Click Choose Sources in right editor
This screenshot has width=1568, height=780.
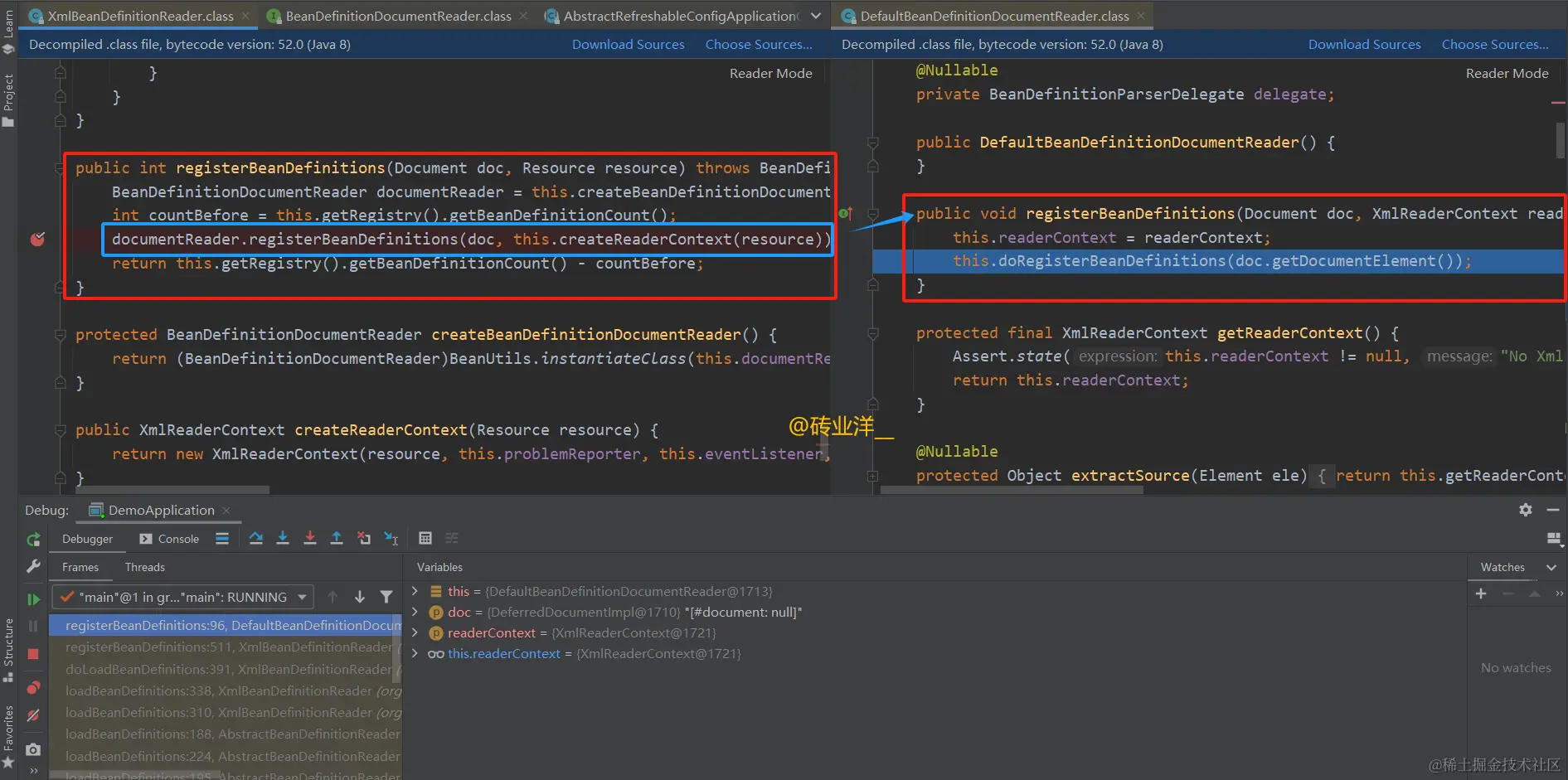coord(1495,44)
